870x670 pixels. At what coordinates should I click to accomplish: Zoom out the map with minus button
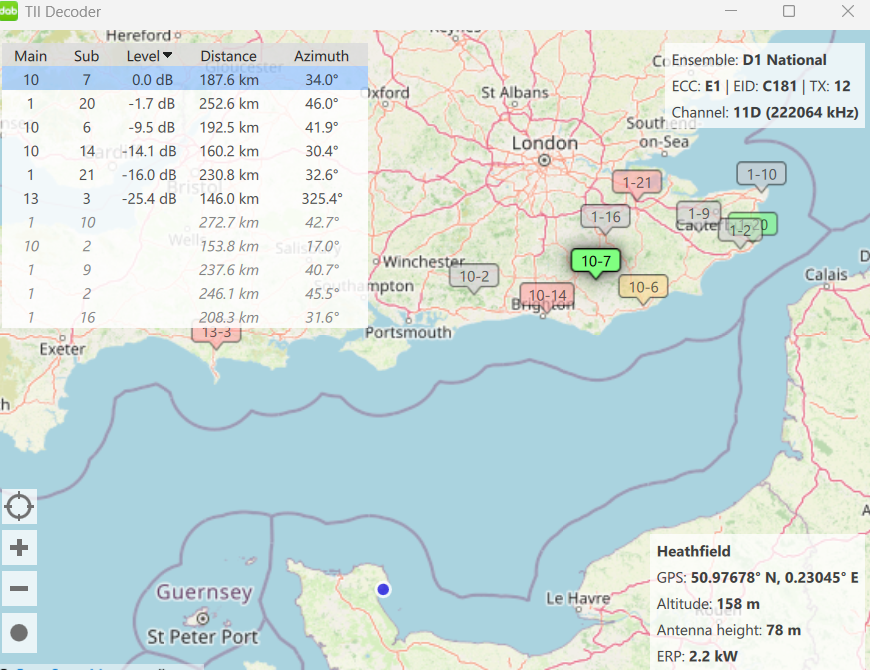click(x=19, y=588)
